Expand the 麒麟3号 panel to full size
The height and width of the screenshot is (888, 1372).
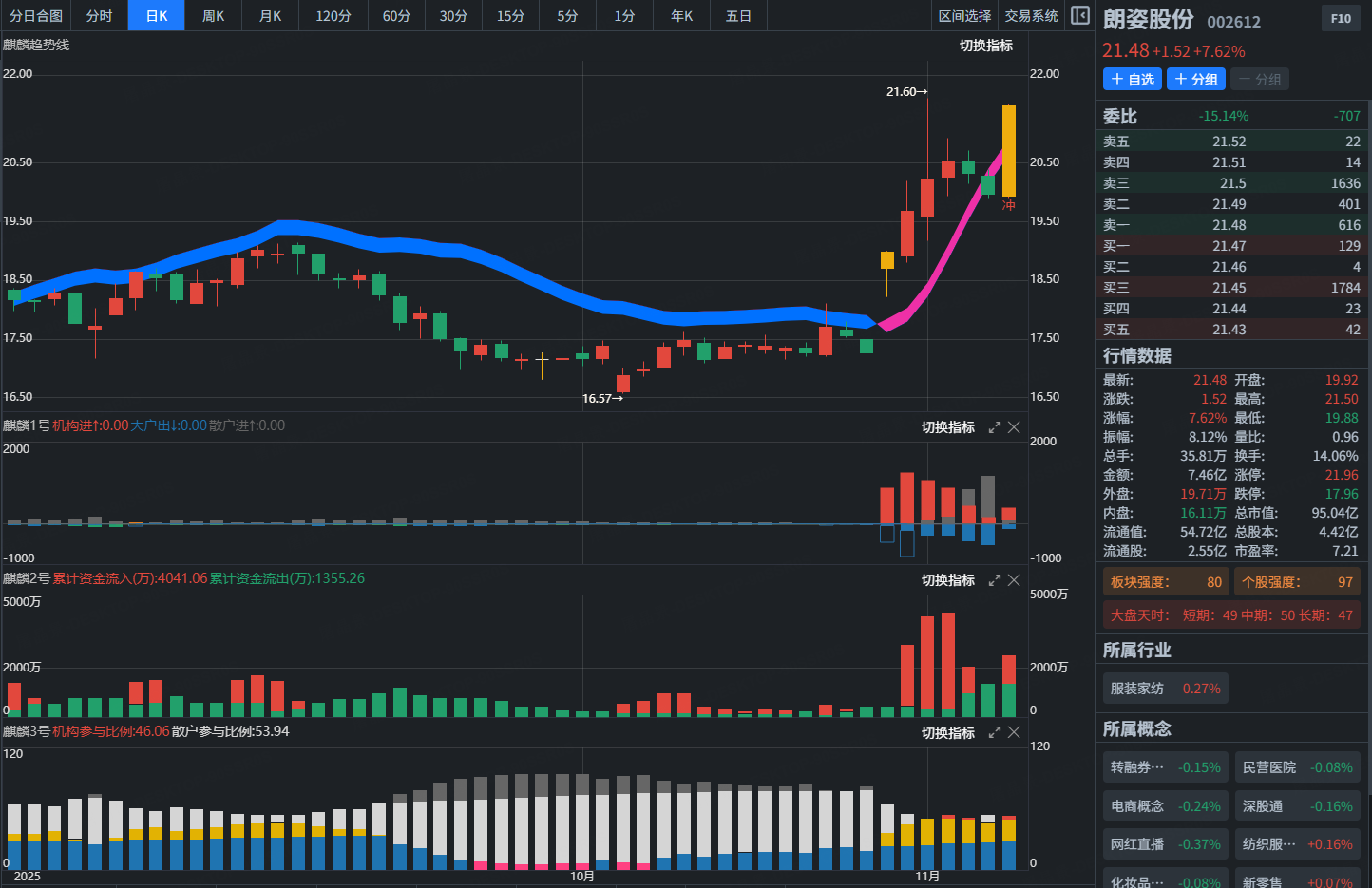995,733
